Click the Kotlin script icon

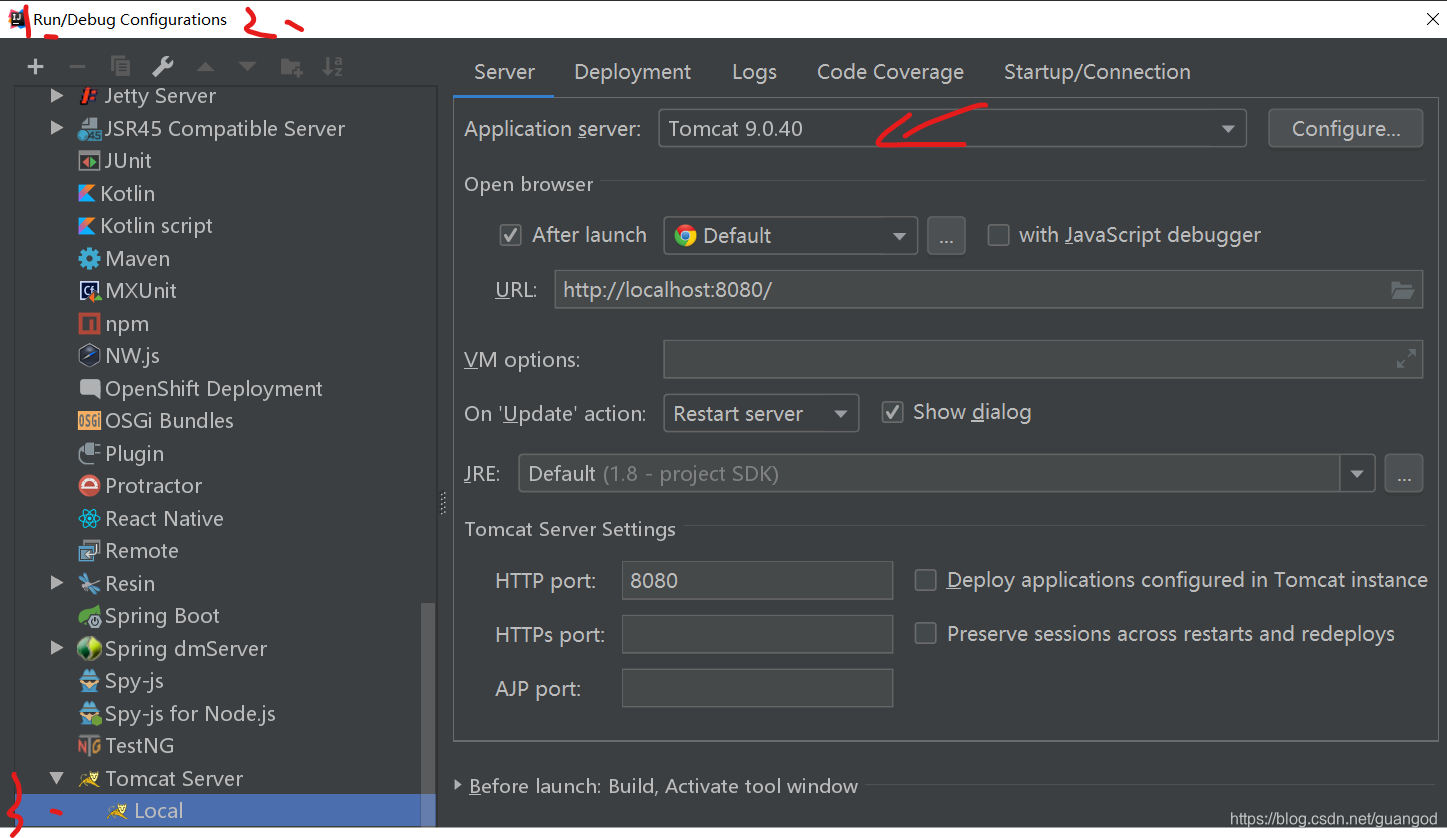coord(88,226)
